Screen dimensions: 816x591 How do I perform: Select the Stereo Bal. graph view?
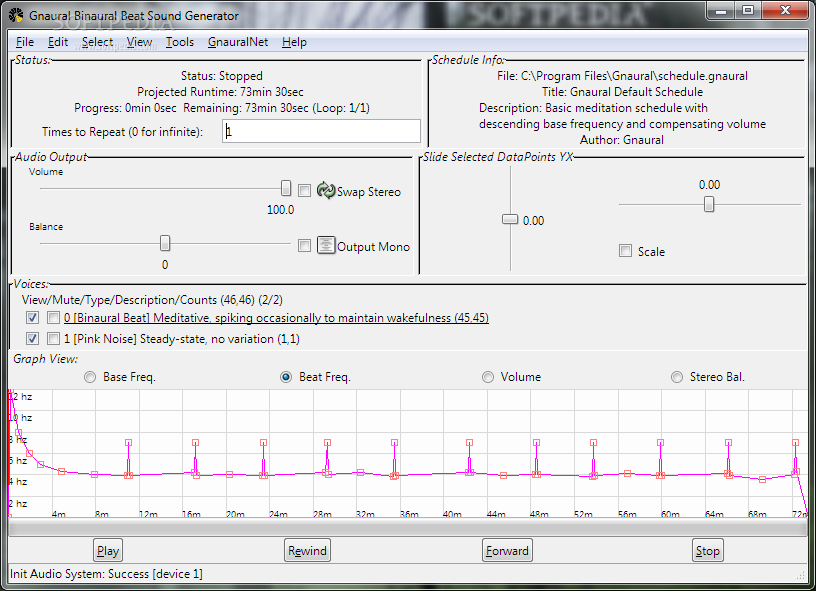coord(677,377)
